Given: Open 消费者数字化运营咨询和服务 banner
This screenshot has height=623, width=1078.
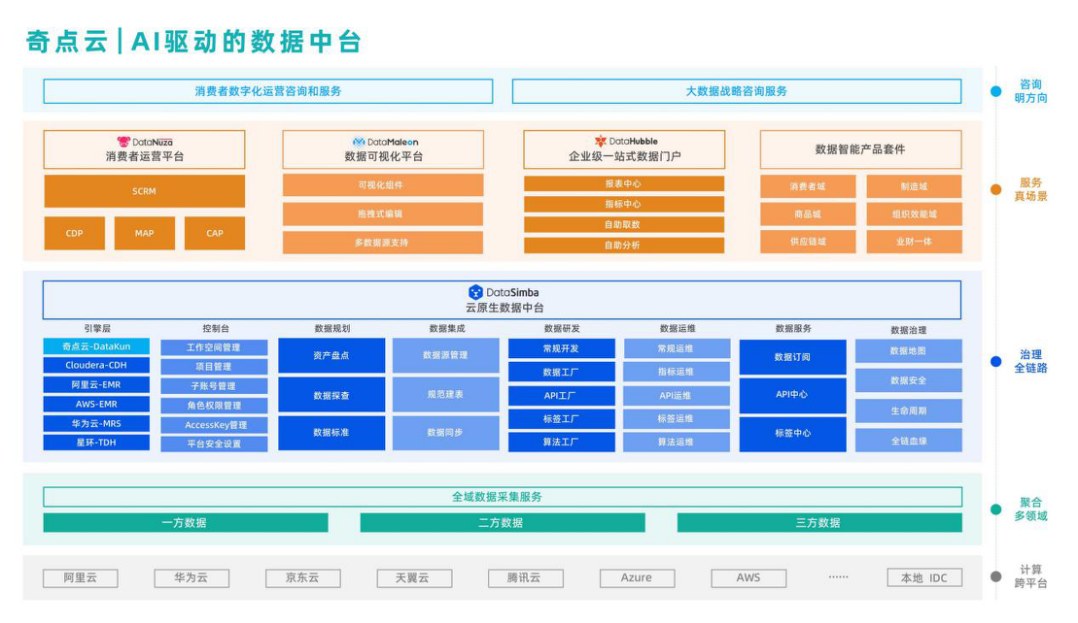Looking at the screenshot, I should click(x=268, y=91).
